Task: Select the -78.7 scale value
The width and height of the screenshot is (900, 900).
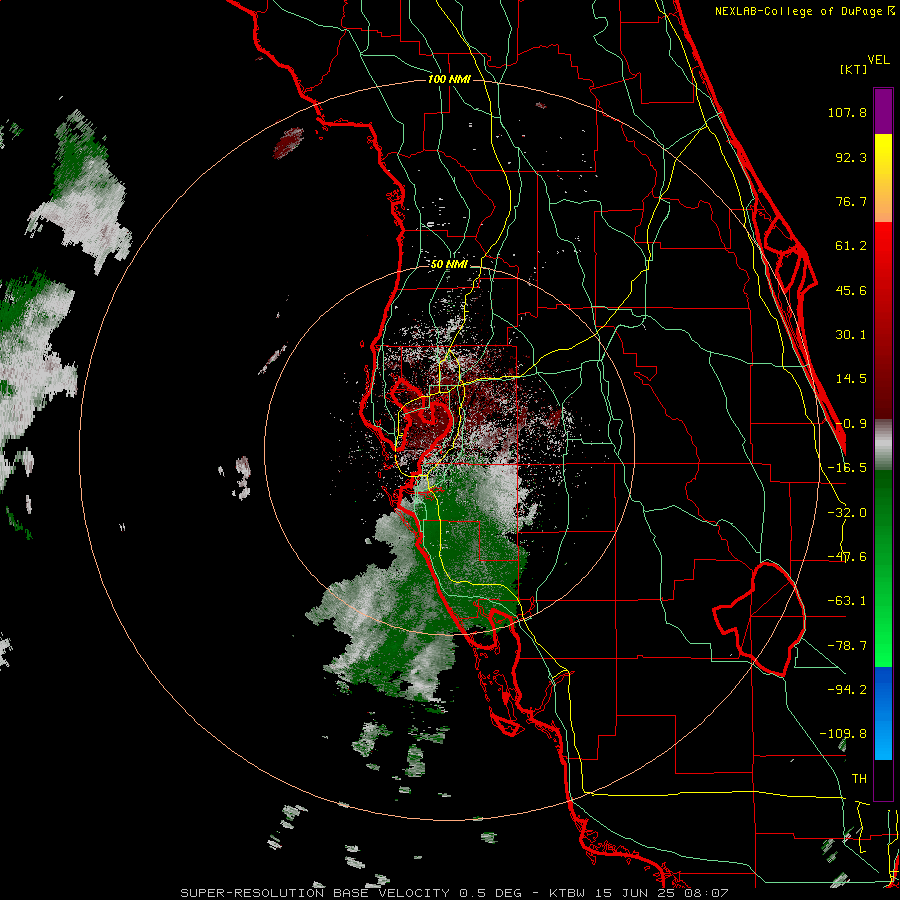Action: tap(847, 646)
